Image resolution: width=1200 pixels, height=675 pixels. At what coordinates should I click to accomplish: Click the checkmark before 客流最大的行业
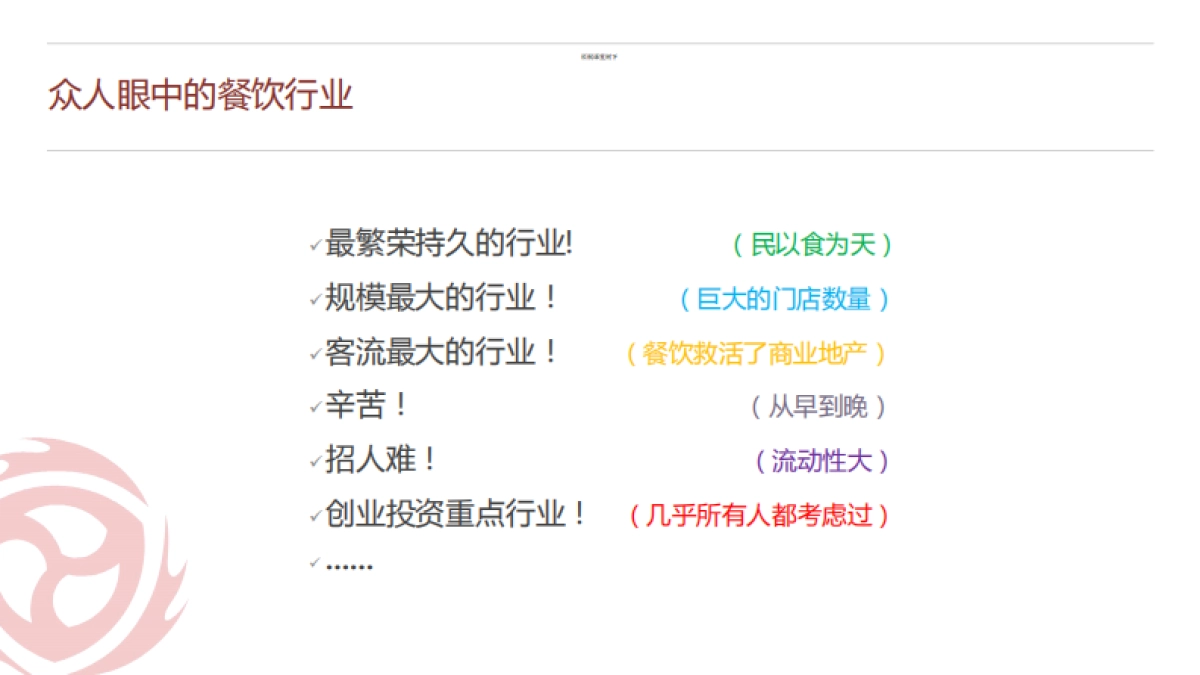click(x=317, y=352)
